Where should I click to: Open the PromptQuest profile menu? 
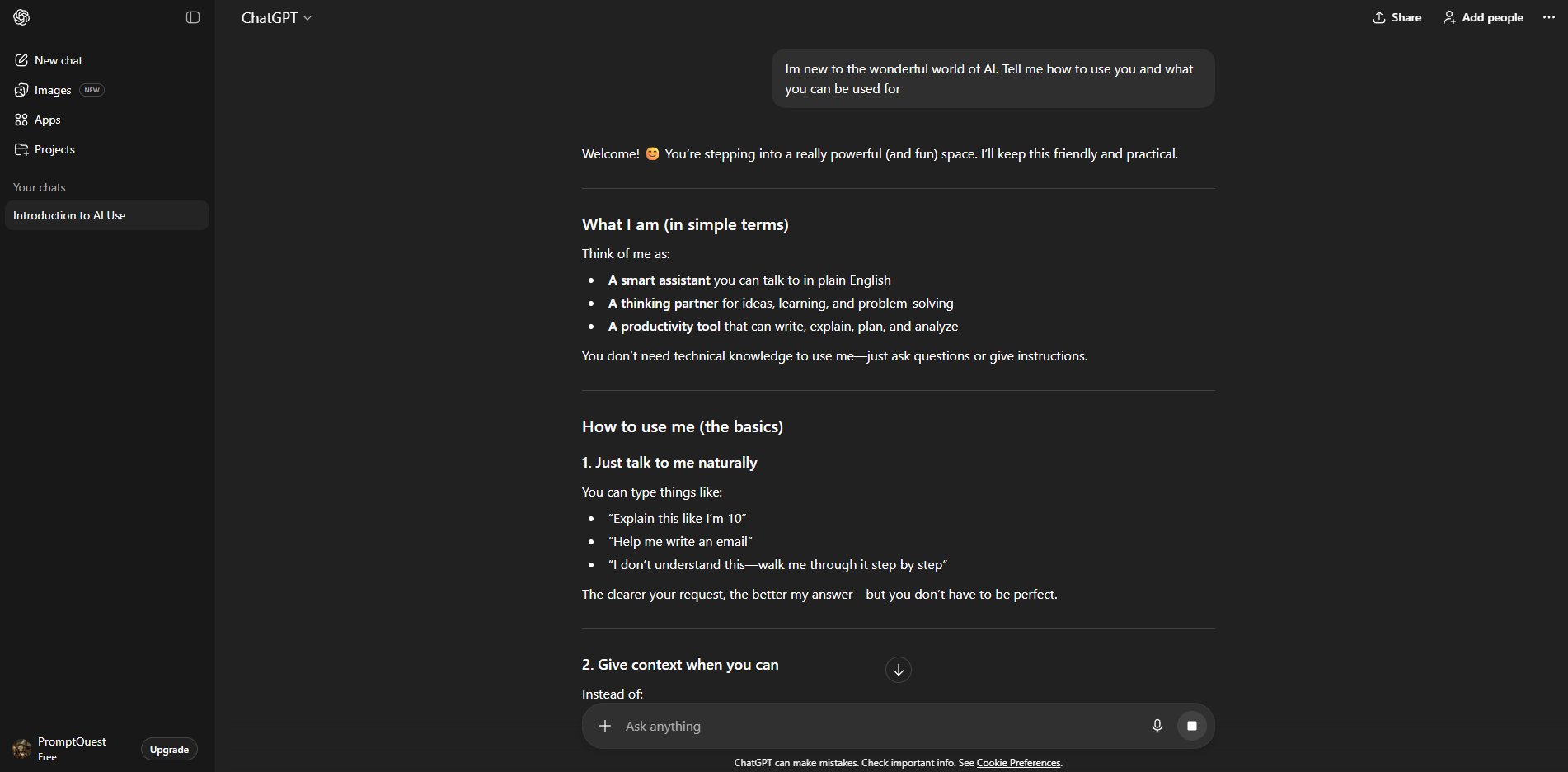(72, 748)
